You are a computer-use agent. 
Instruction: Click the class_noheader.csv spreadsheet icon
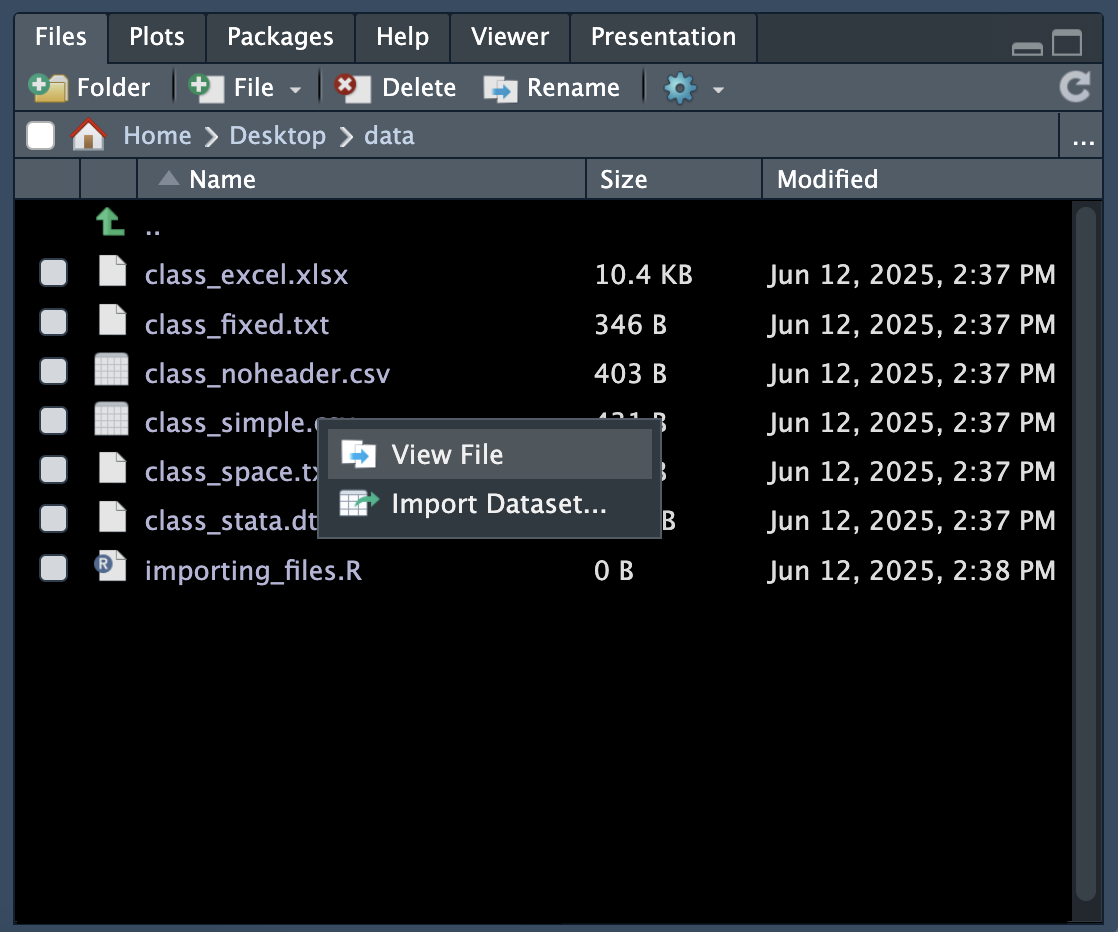pos(110,371)
